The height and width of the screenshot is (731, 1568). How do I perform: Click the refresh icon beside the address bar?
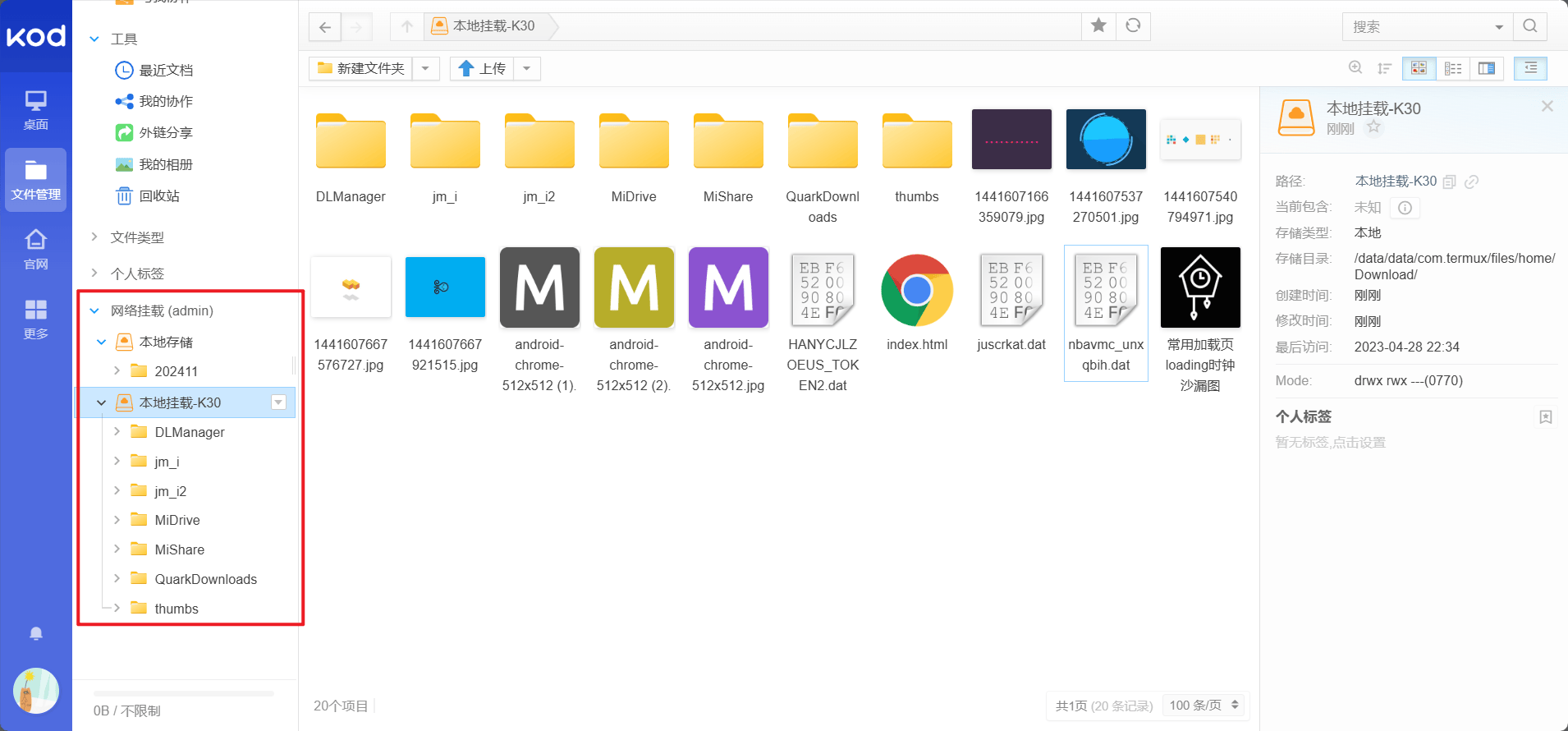[1133, 25]
